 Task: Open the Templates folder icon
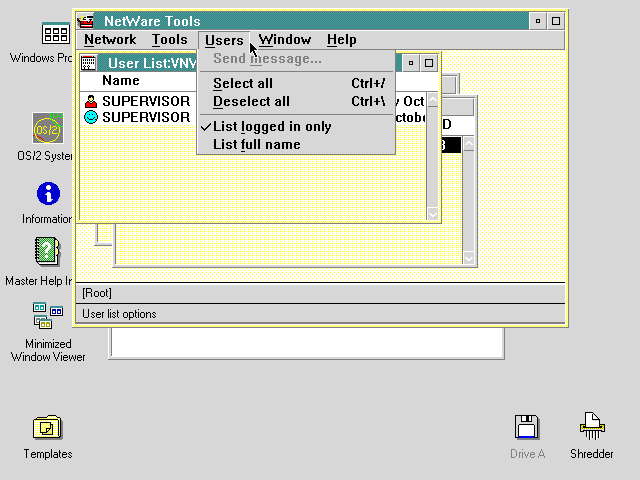[47, 427]
